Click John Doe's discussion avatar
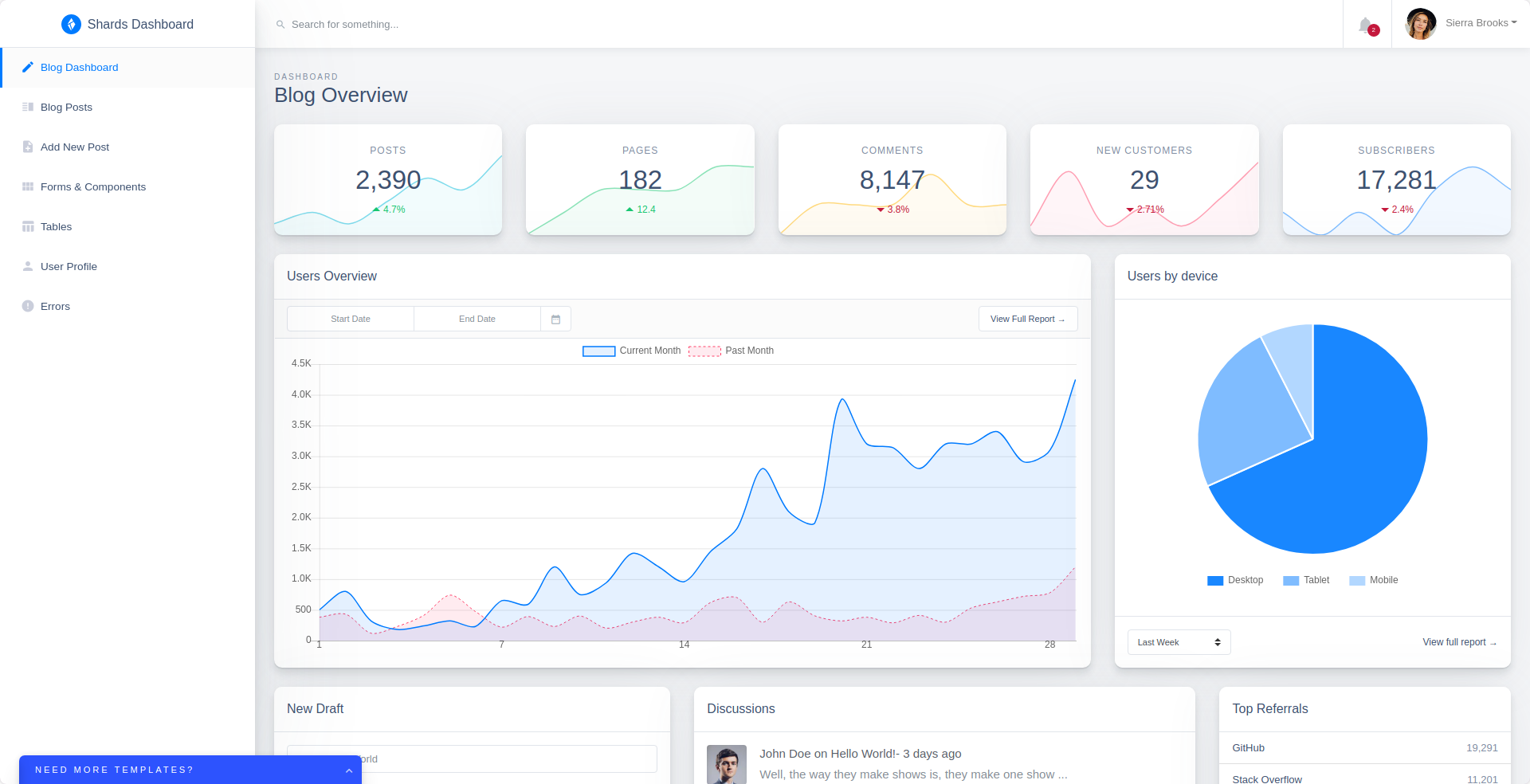This screenshot has height=784, width=1530. pos(727,765)
